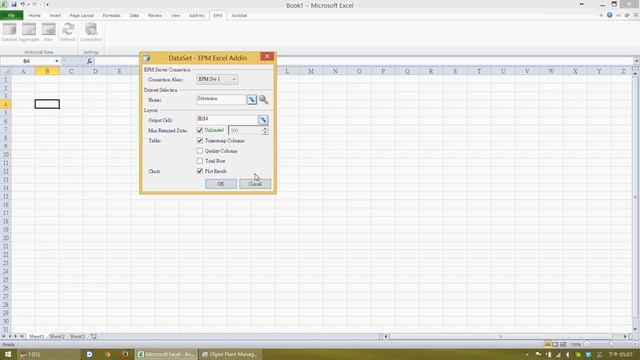Decrease the Max Returned Data spinner

pyautogui.click(x=265, y=133)
